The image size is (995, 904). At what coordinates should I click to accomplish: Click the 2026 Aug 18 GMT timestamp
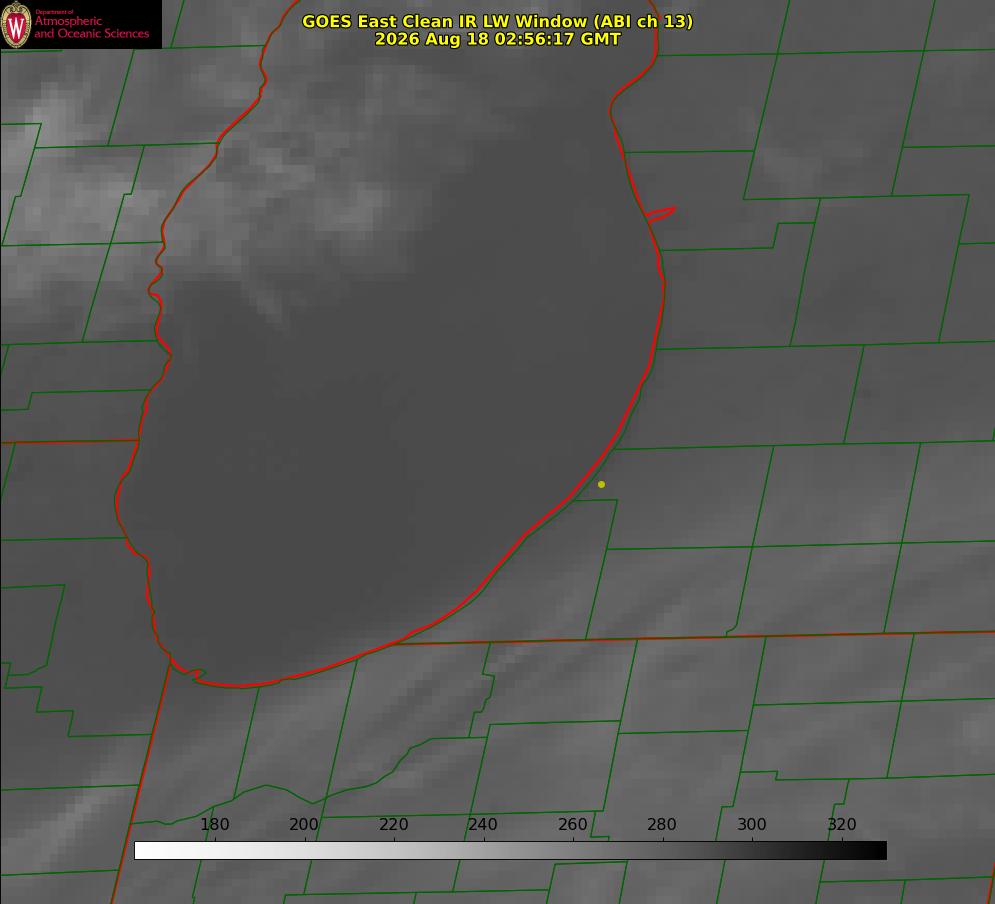coord(498,39)
